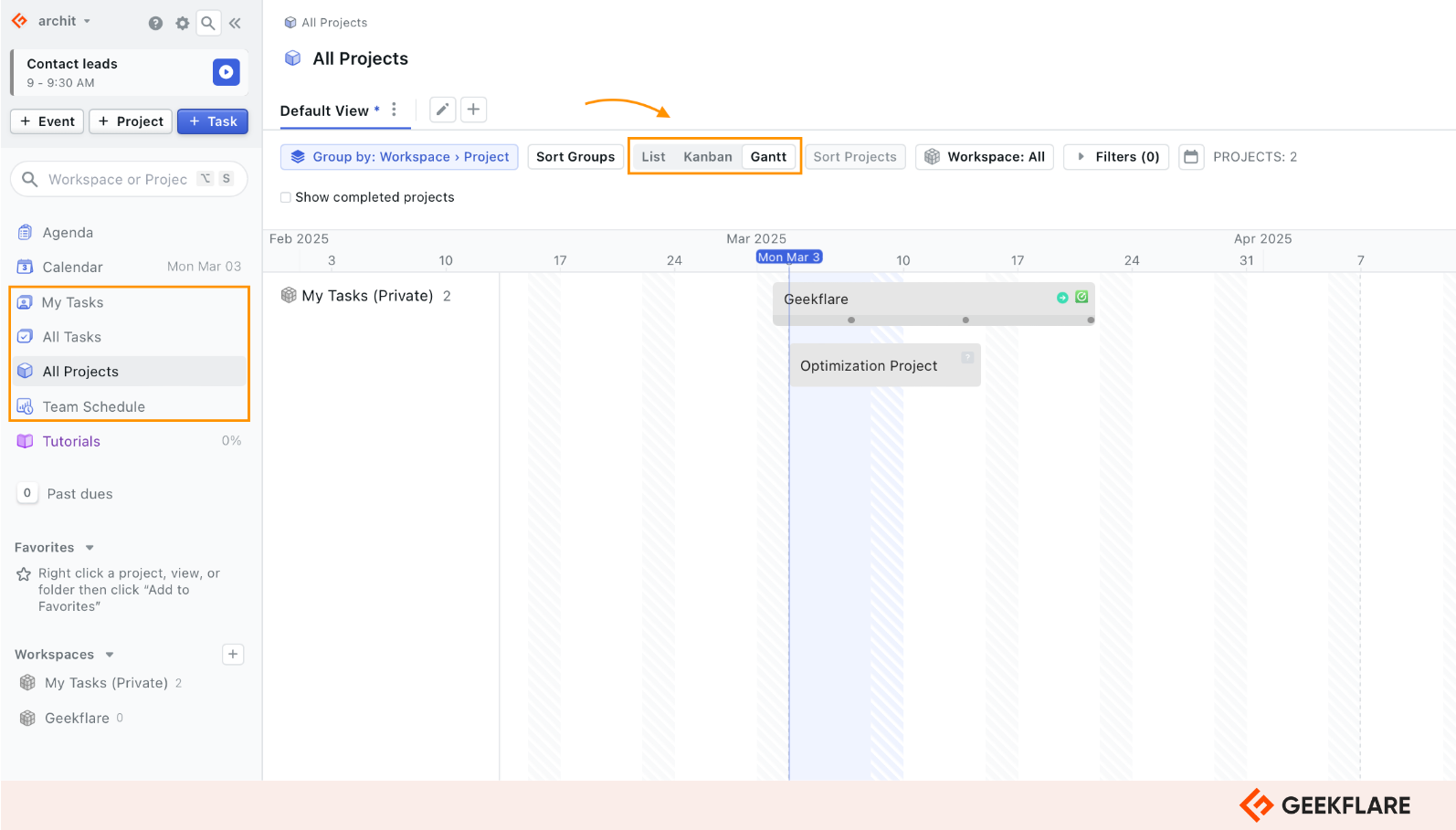1456x830 pixels.
Task: Open calendar icon beside PROJECTS count
Action: [1191, 157]
